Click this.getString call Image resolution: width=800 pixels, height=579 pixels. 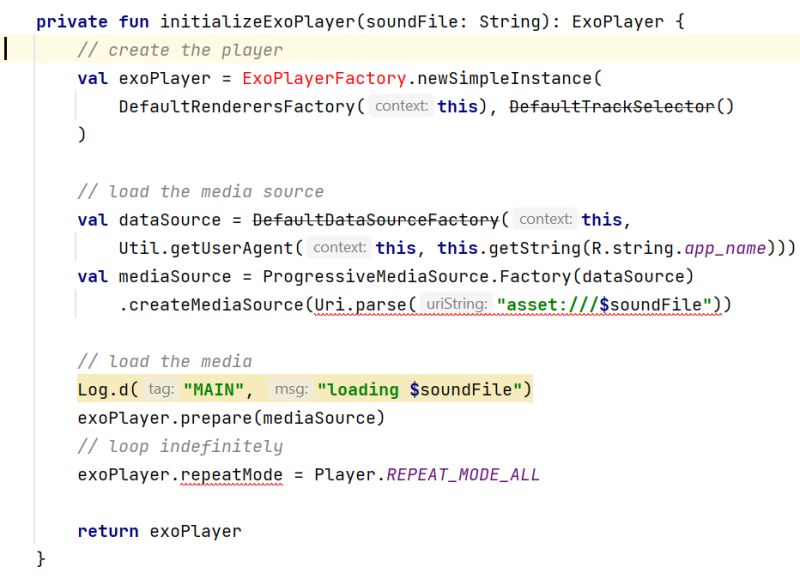(x=509, y=248)
